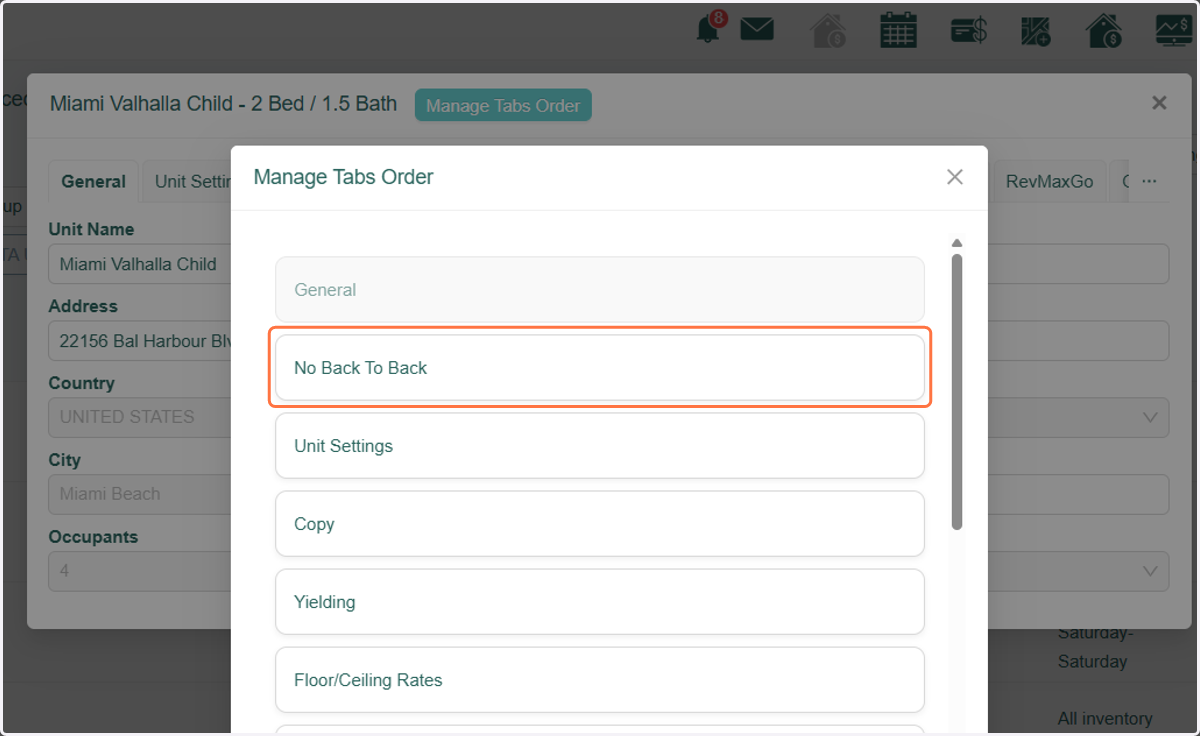Open the Occupants dropdown

[140, 571]
